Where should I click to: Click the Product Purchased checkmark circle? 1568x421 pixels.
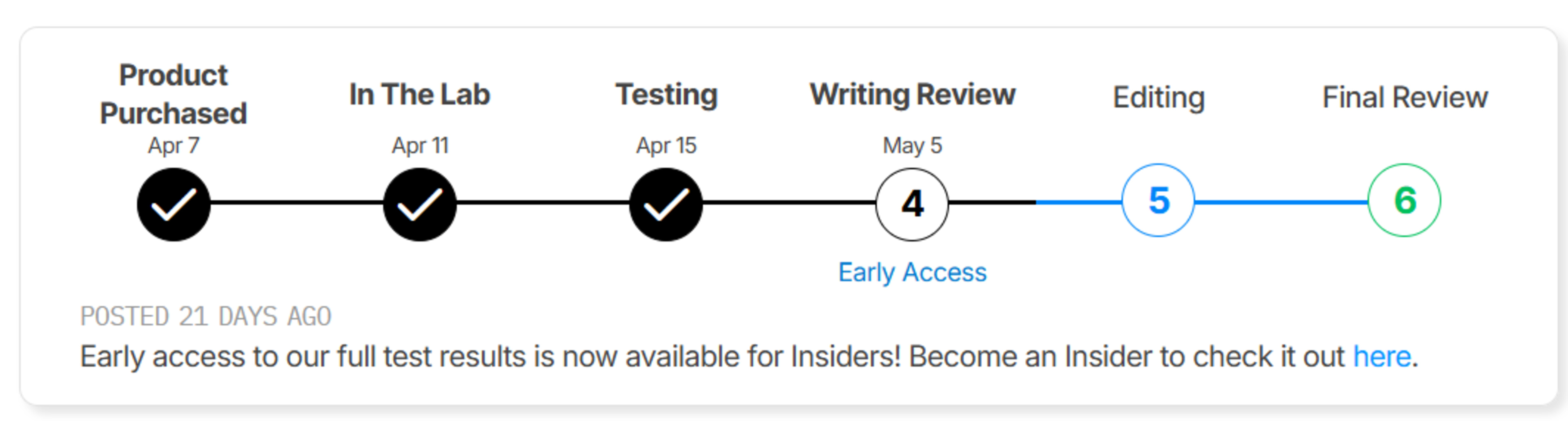[x=174, y=204]
